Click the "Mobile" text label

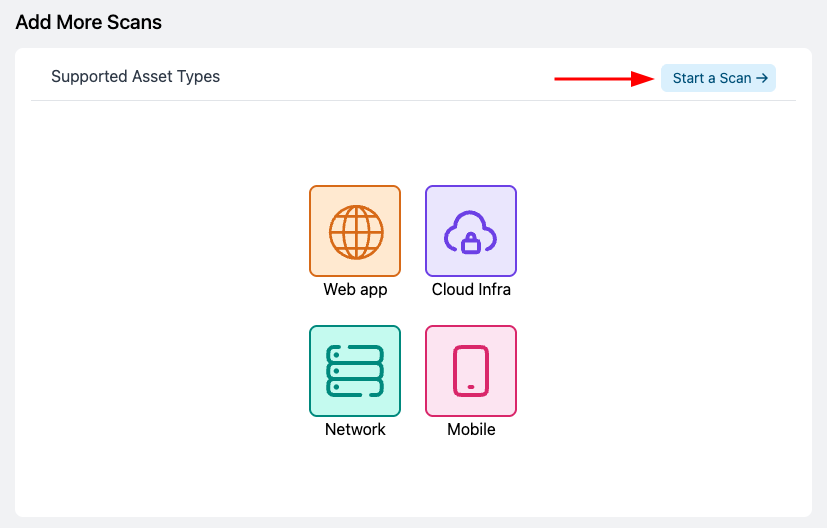pos(471,430)
